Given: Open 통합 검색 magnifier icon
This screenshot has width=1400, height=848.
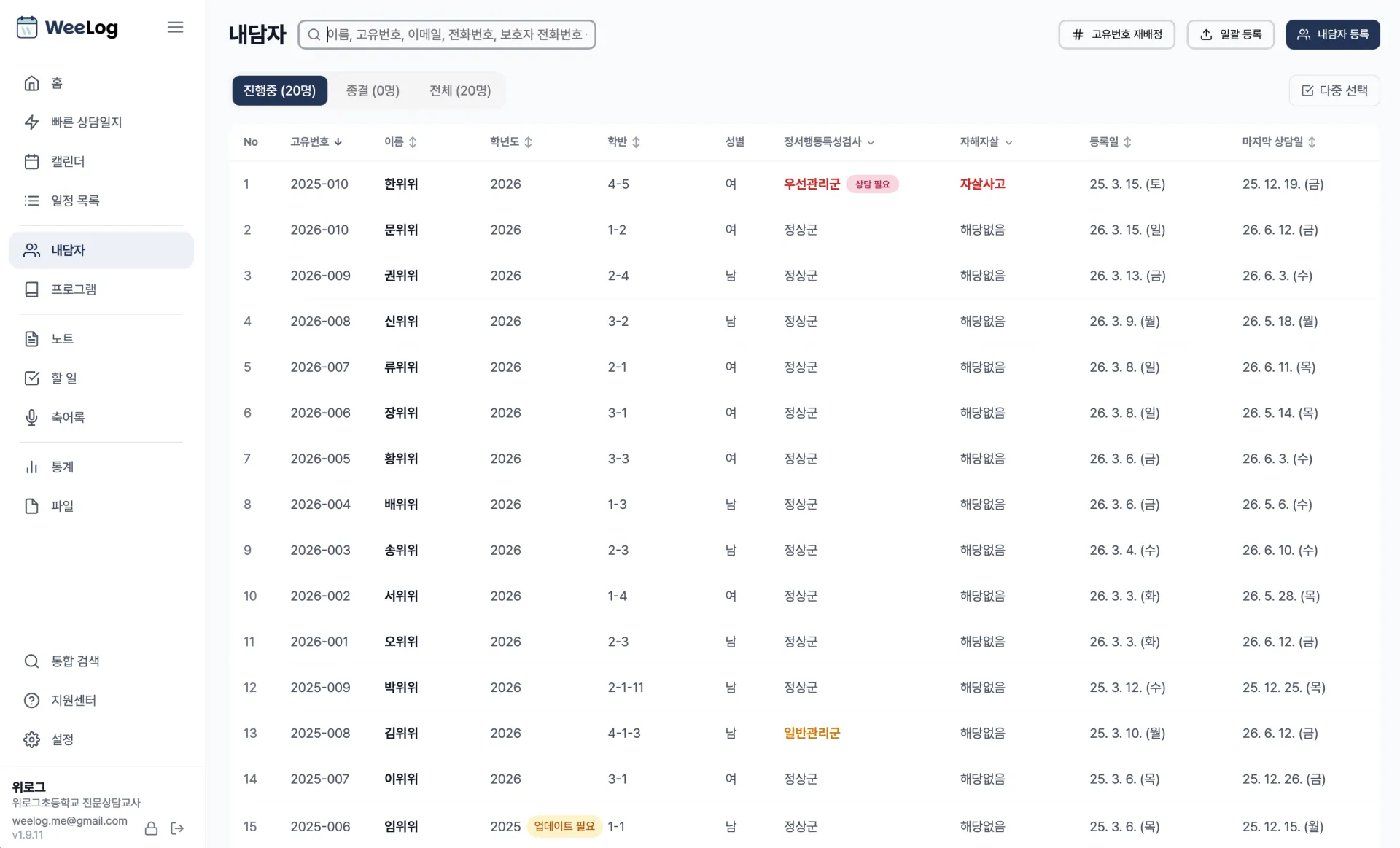Looking at the screenshot, I should coord(31,661).
